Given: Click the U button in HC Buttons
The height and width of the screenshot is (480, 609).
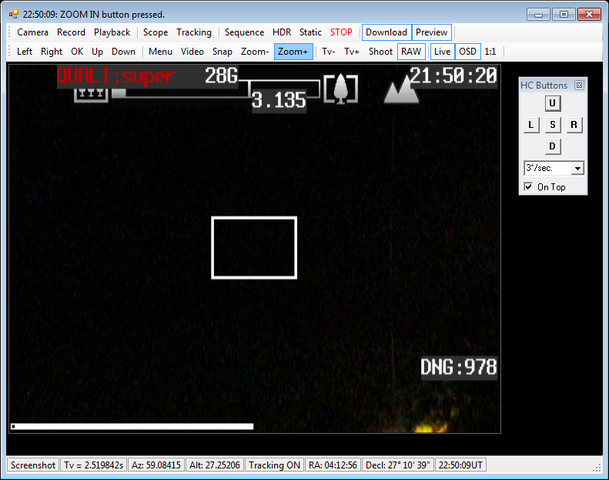Looking at the screenshot, I should 552,103.
